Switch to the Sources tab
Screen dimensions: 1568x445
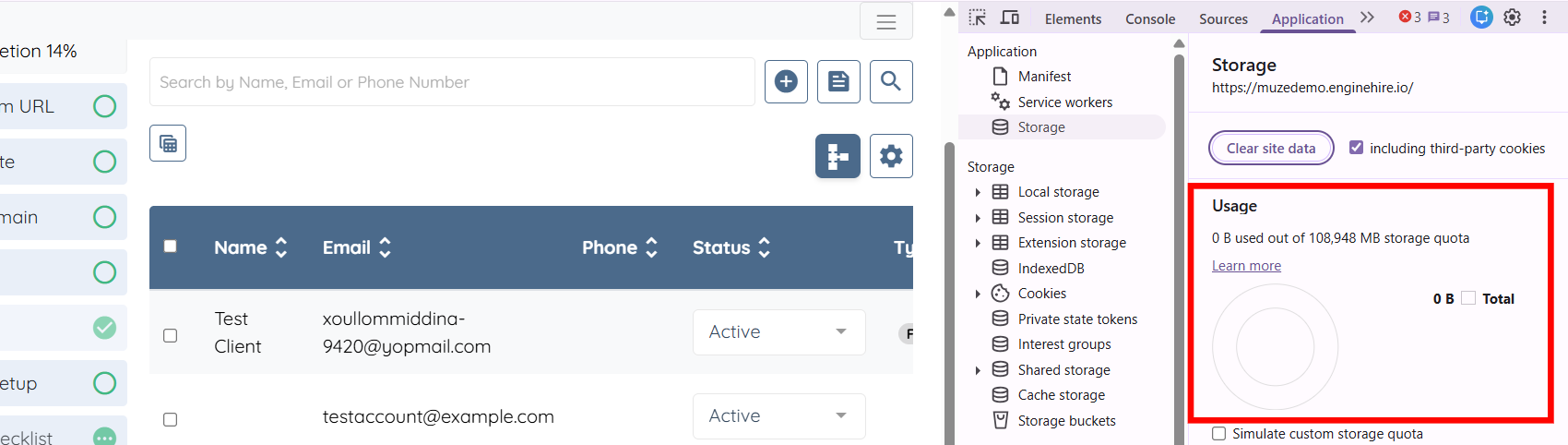click(x=1223, y=18)
